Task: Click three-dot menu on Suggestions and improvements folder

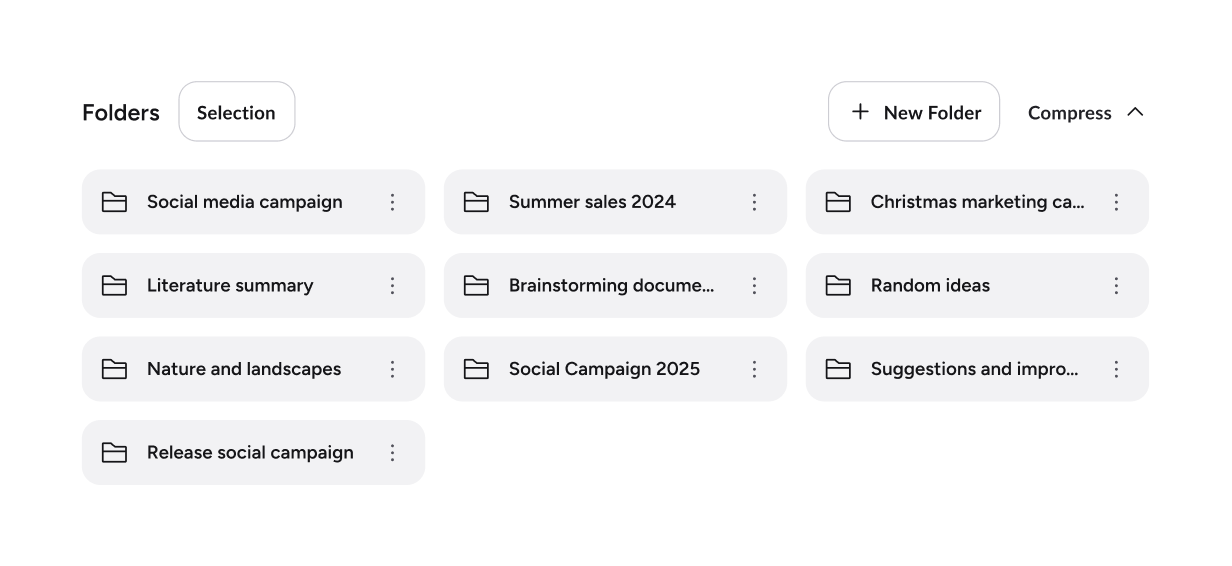Action: 1116,369
